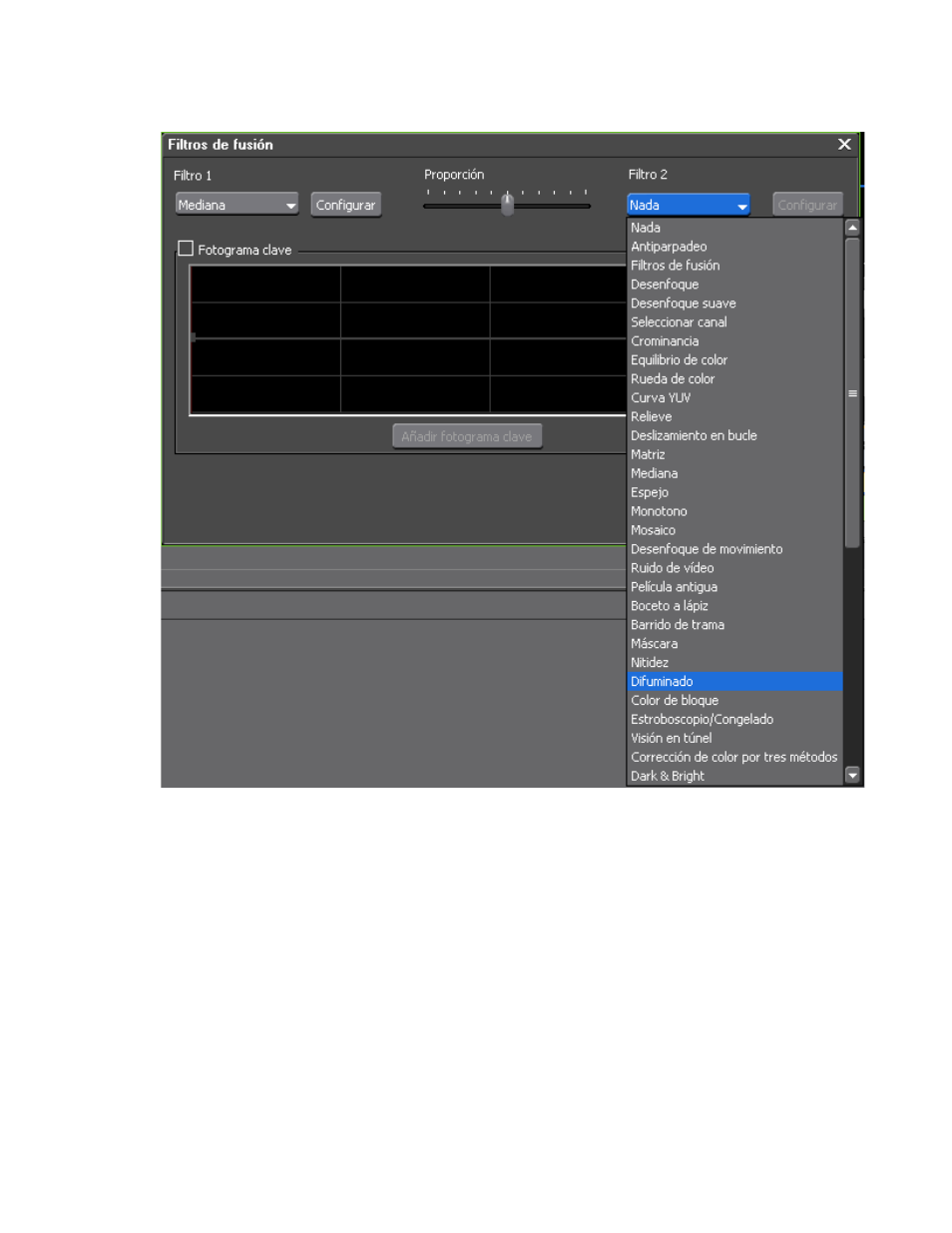Viewport: 952px width, 1233px height.
Task: Close the Filtros de fusión dialog
Action: click(844, 144)
